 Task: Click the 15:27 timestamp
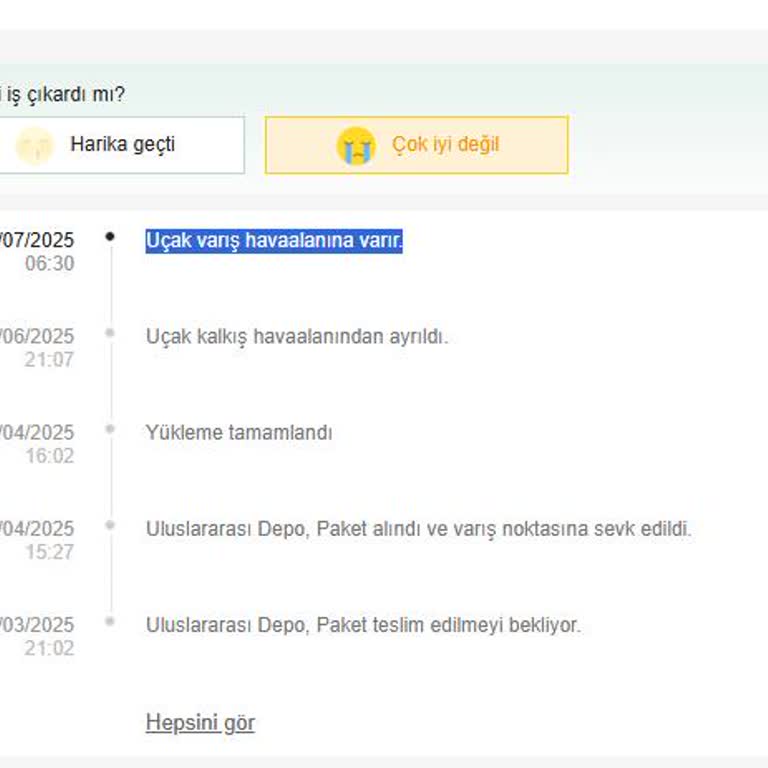tap(49, 552)
